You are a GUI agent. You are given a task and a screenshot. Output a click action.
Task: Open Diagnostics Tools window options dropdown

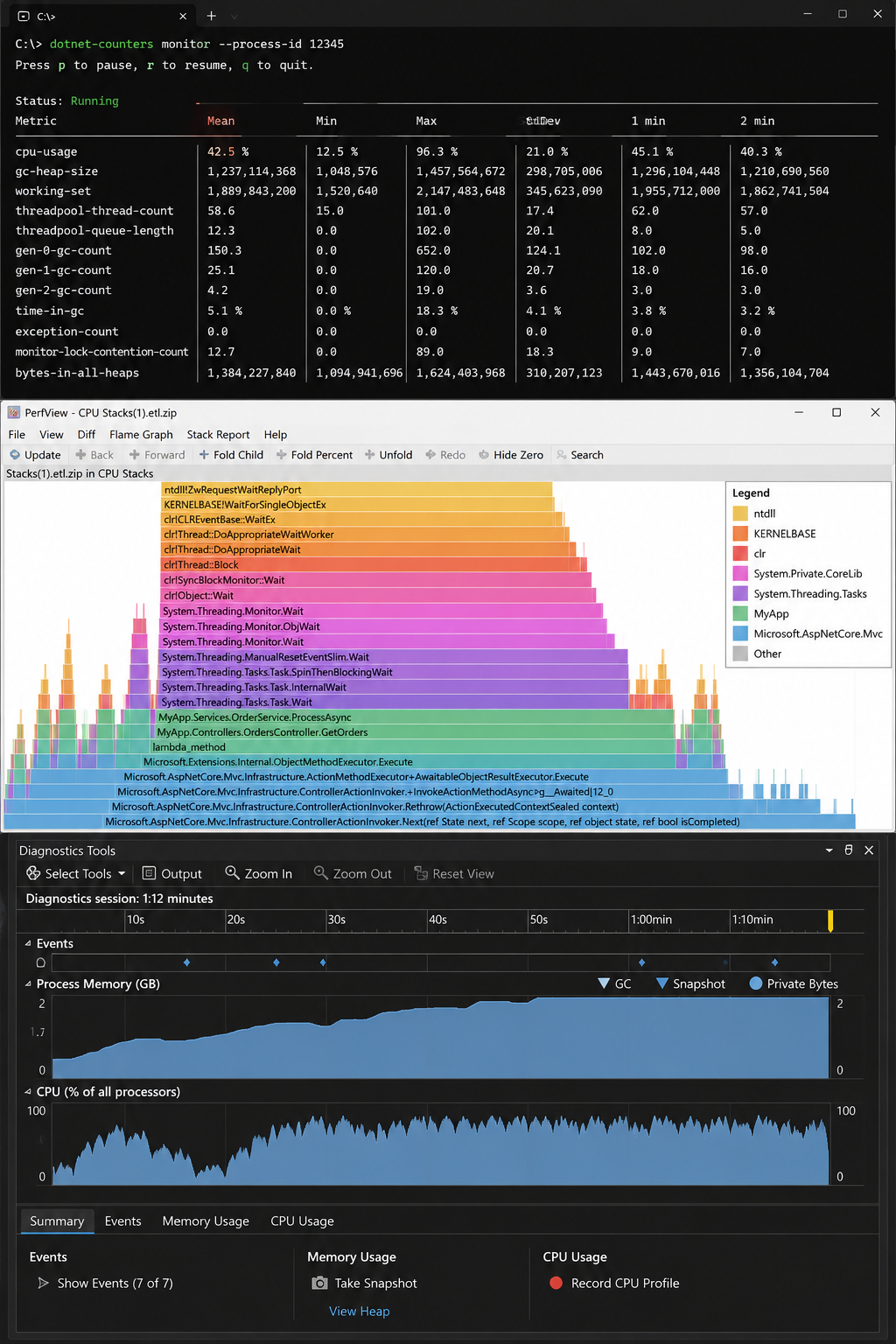coord(829,850)
